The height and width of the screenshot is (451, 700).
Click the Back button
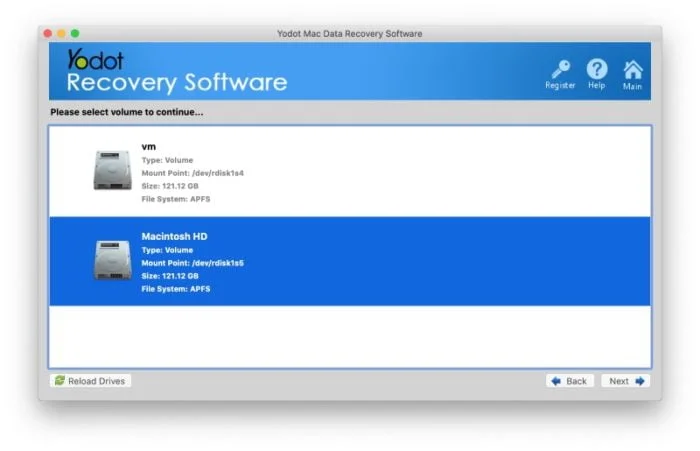click(x=570, y=381)
